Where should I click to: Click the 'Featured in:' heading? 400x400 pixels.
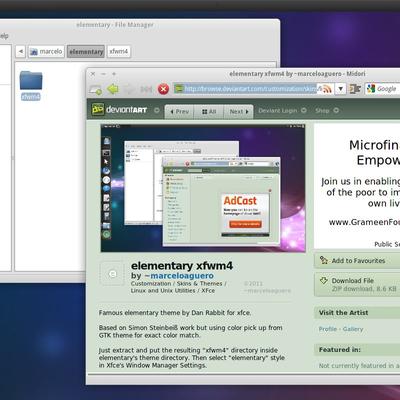(340, 350)
